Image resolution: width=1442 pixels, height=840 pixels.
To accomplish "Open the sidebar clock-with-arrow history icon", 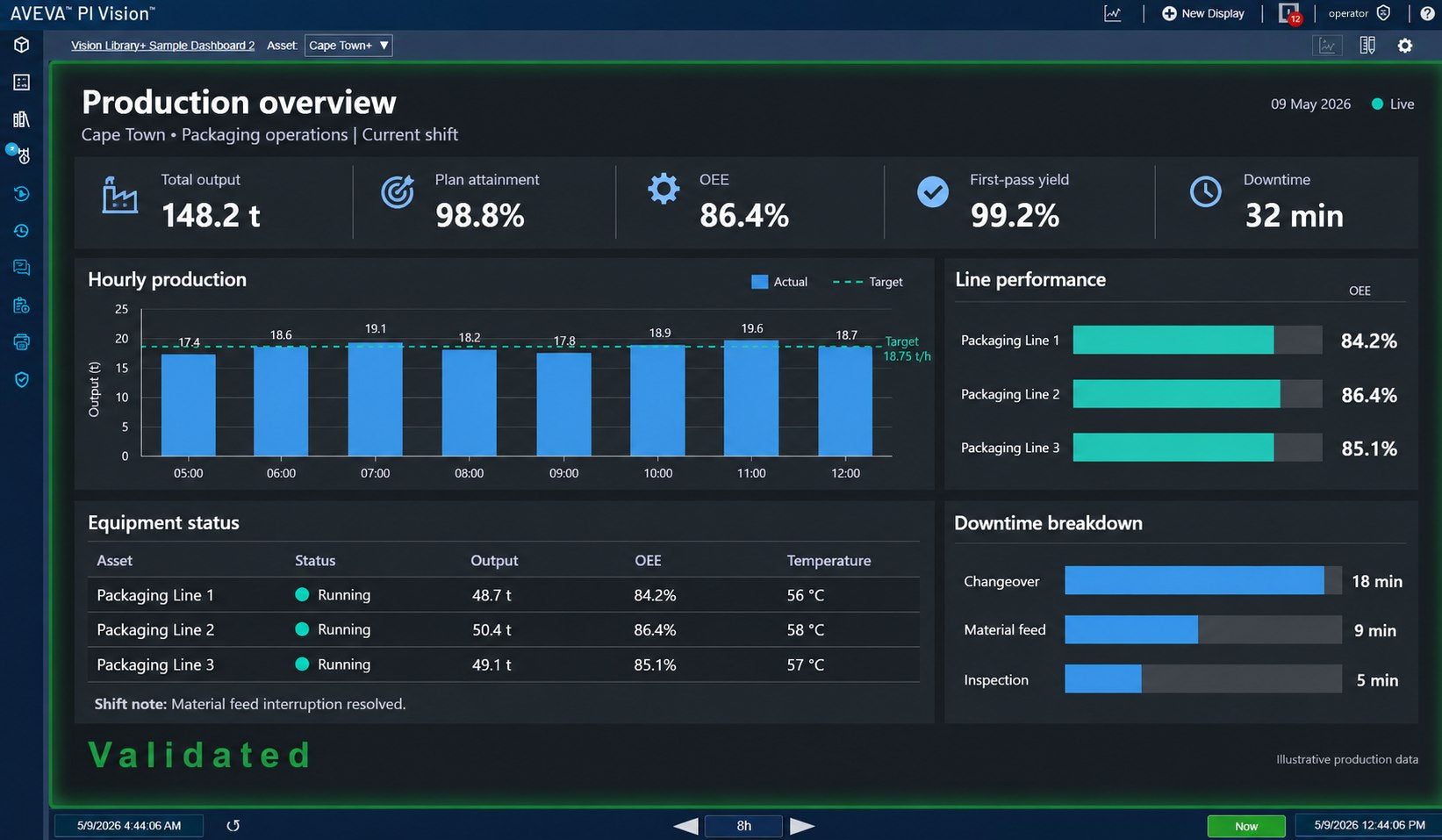I will 22,231.
